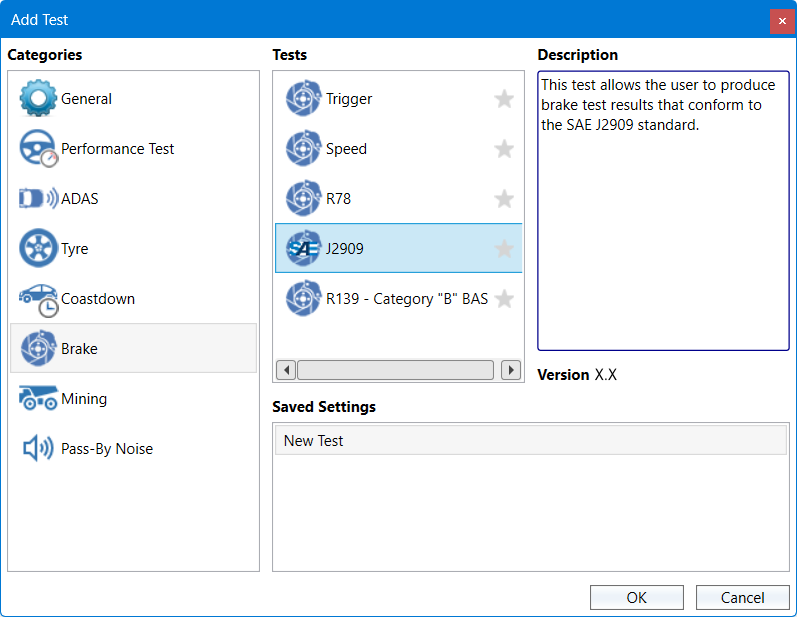Click the R139 Category B BAS icon
The height and width of the screenshot is (617, 797).
tap(303, 298)
